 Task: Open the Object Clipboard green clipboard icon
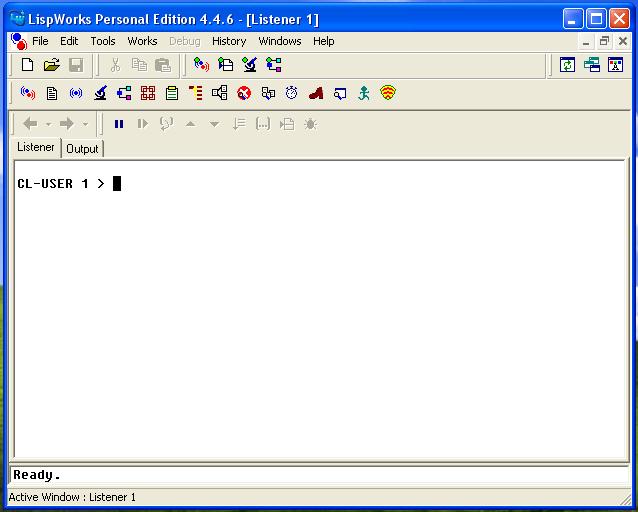click(x=172, y=93)
